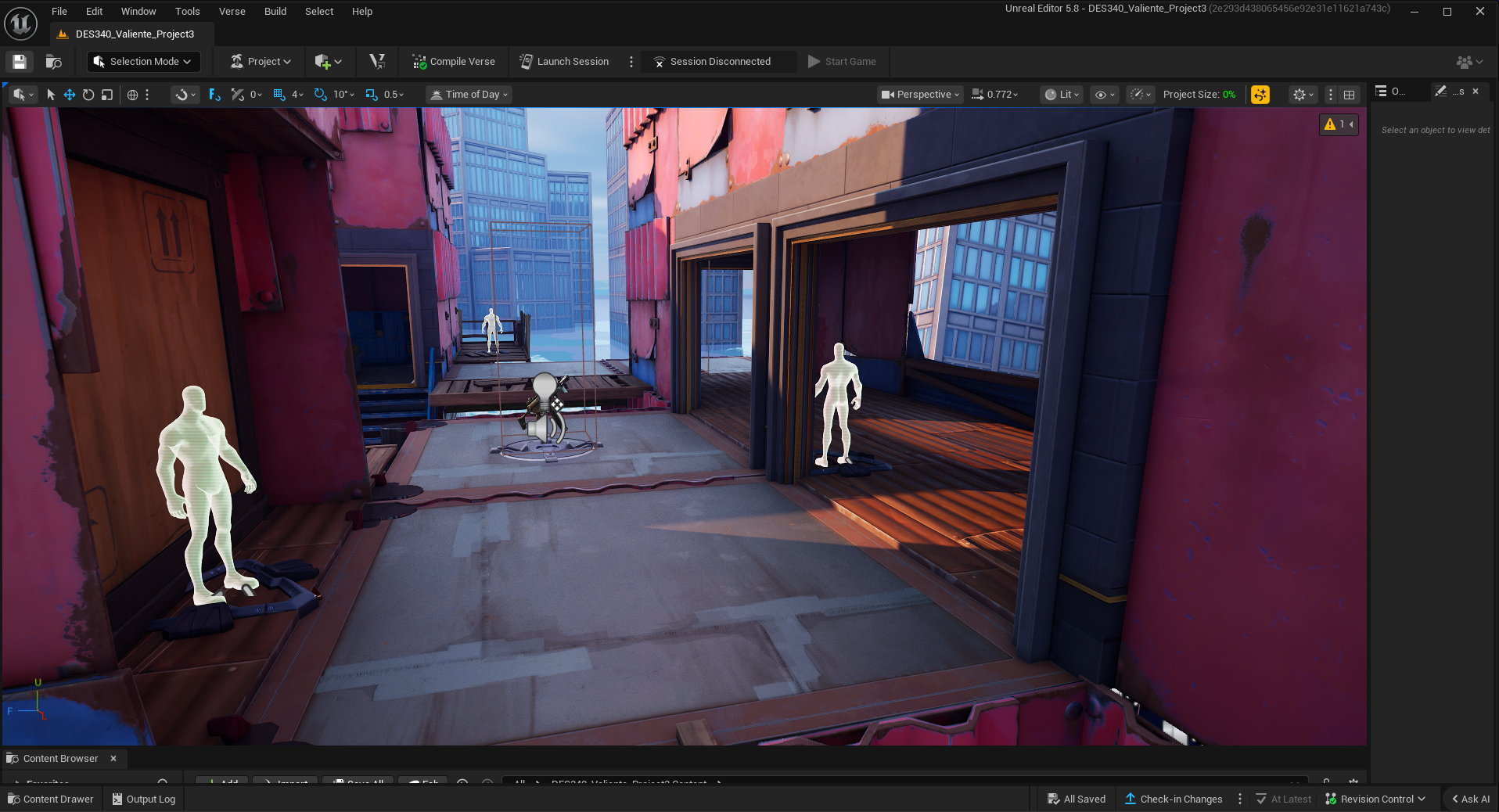Toggle surface snapping icon
Screen dimensions: 1499x812
pos(214,95)
